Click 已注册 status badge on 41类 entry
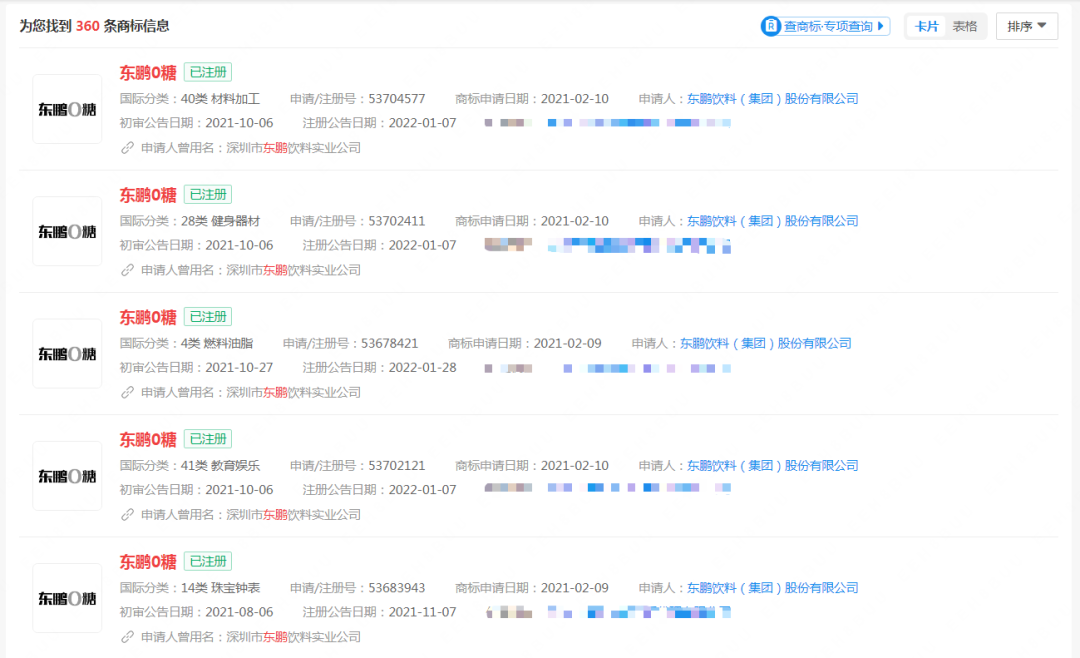This screenshot has height=658, width=1080. (208, 439)
